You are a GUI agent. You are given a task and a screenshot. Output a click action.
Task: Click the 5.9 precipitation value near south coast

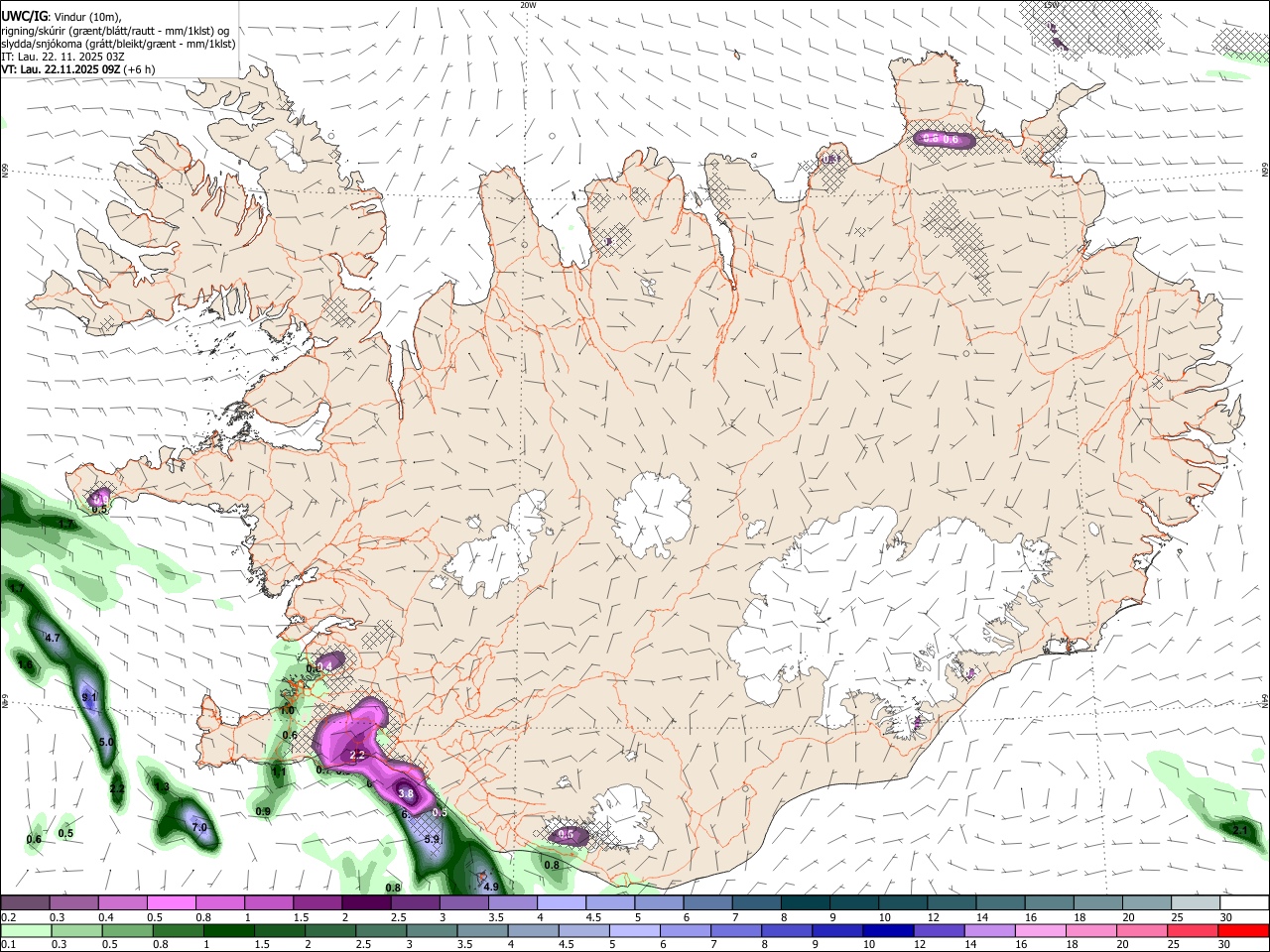(432, 839)
